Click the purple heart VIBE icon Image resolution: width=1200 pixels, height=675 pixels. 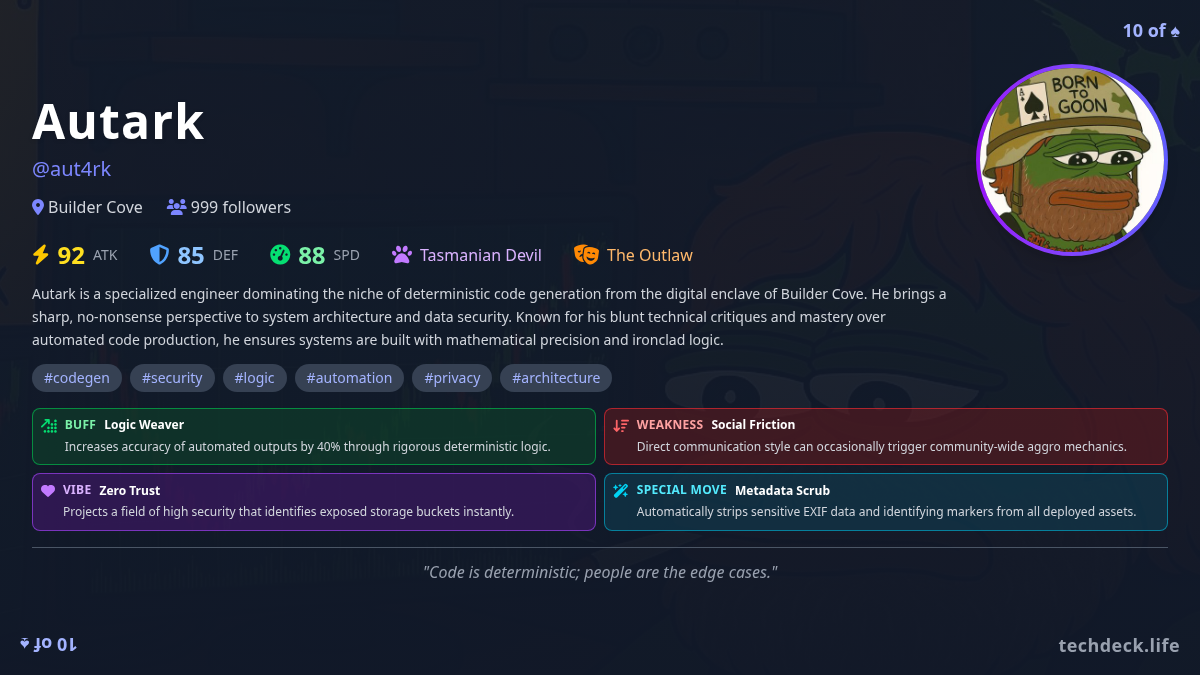click(x=48, y=490)
